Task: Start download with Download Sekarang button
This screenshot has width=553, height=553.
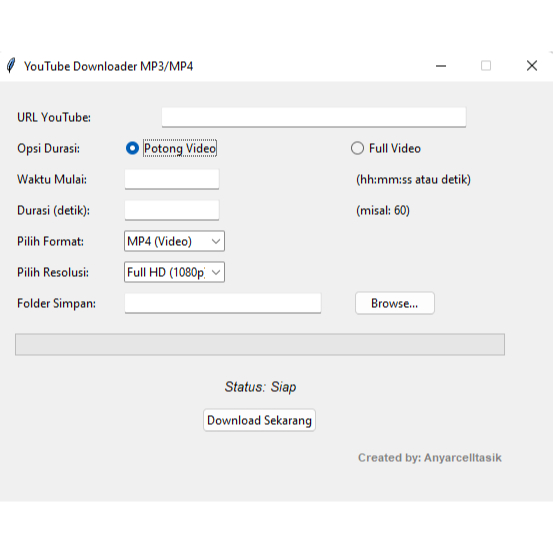Action: 259,420
